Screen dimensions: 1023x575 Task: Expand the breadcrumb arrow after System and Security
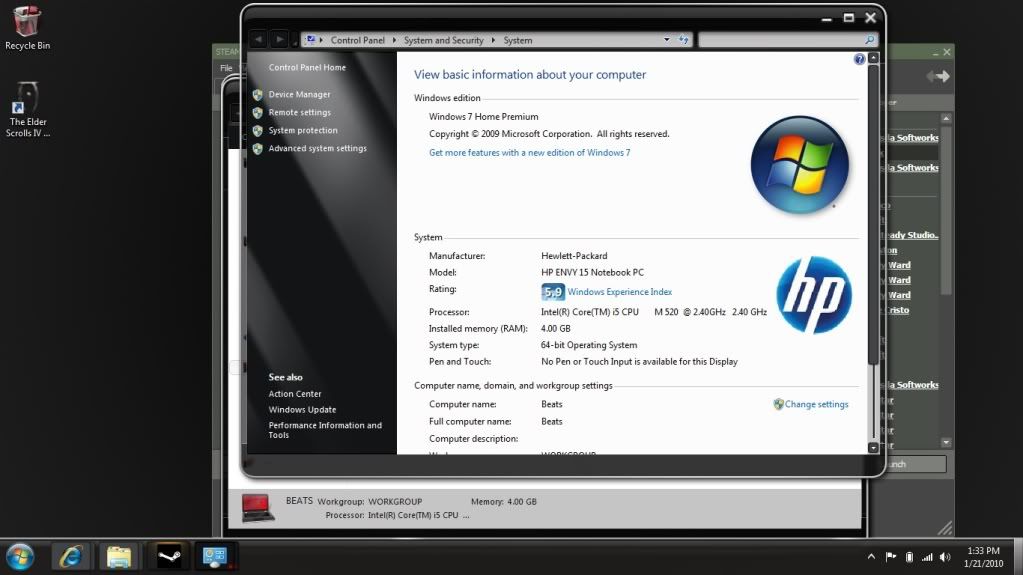(x=493, y=40)
